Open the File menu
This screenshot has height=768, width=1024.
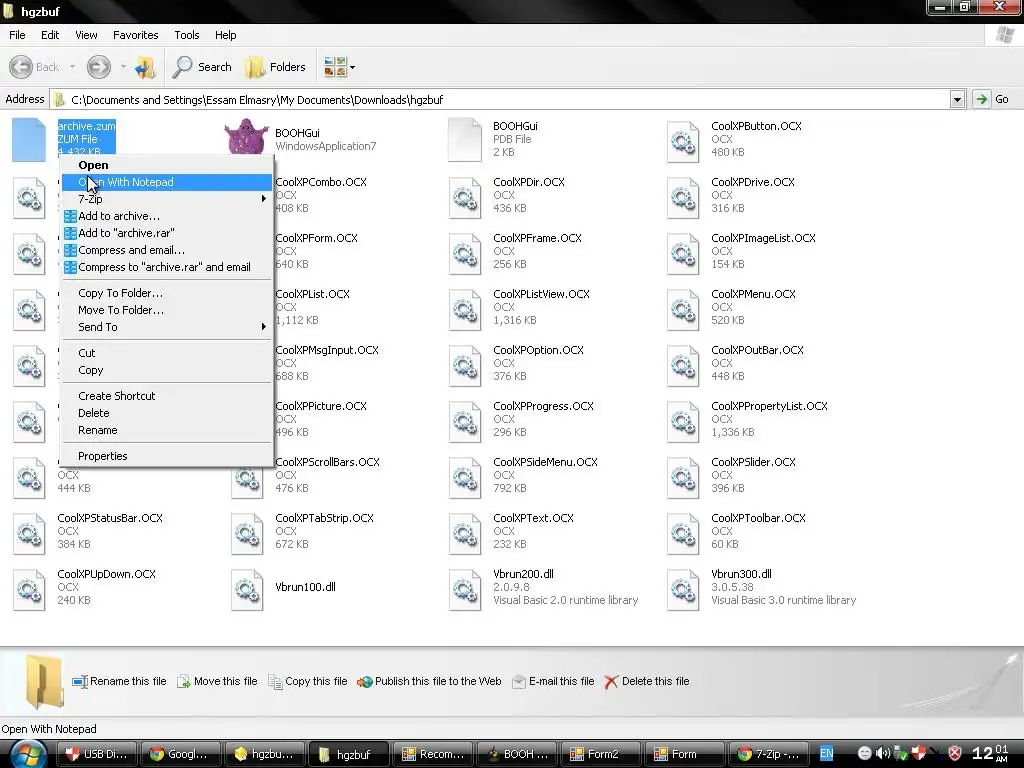18,35
